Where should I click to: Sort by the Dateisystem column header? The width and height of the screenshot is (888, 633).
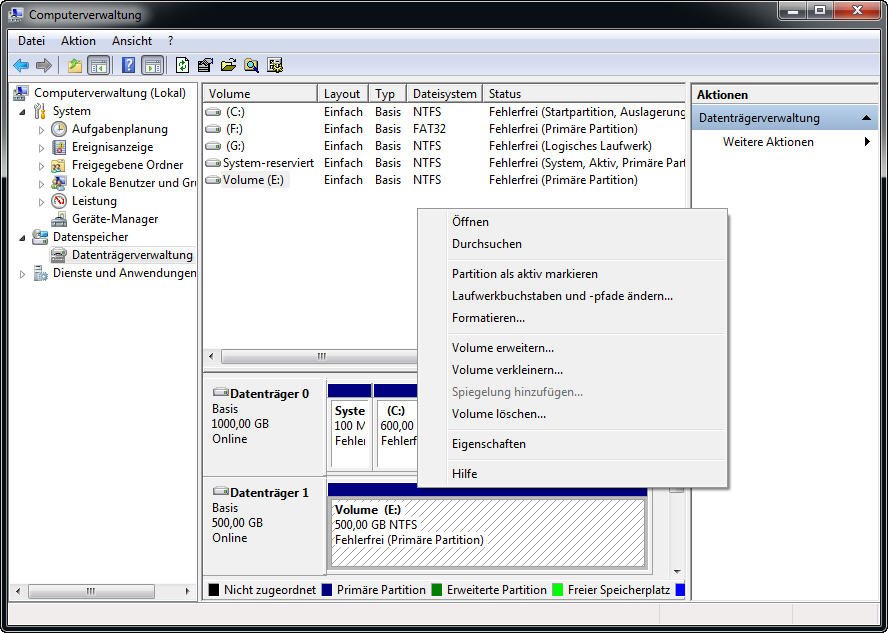445,93
